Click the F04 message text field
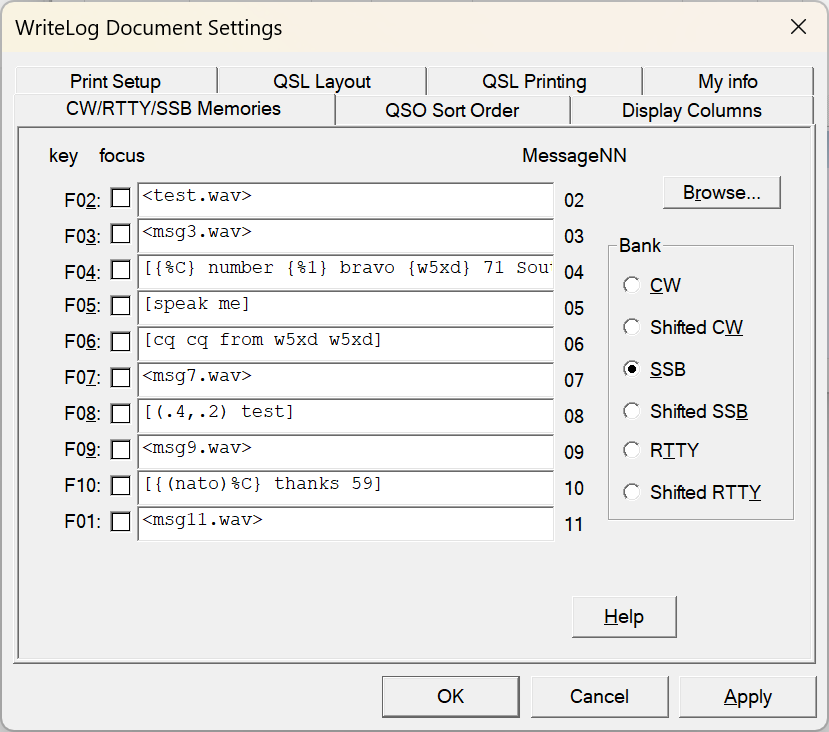This screenshot has width=829, height=732. coord(345,270)
